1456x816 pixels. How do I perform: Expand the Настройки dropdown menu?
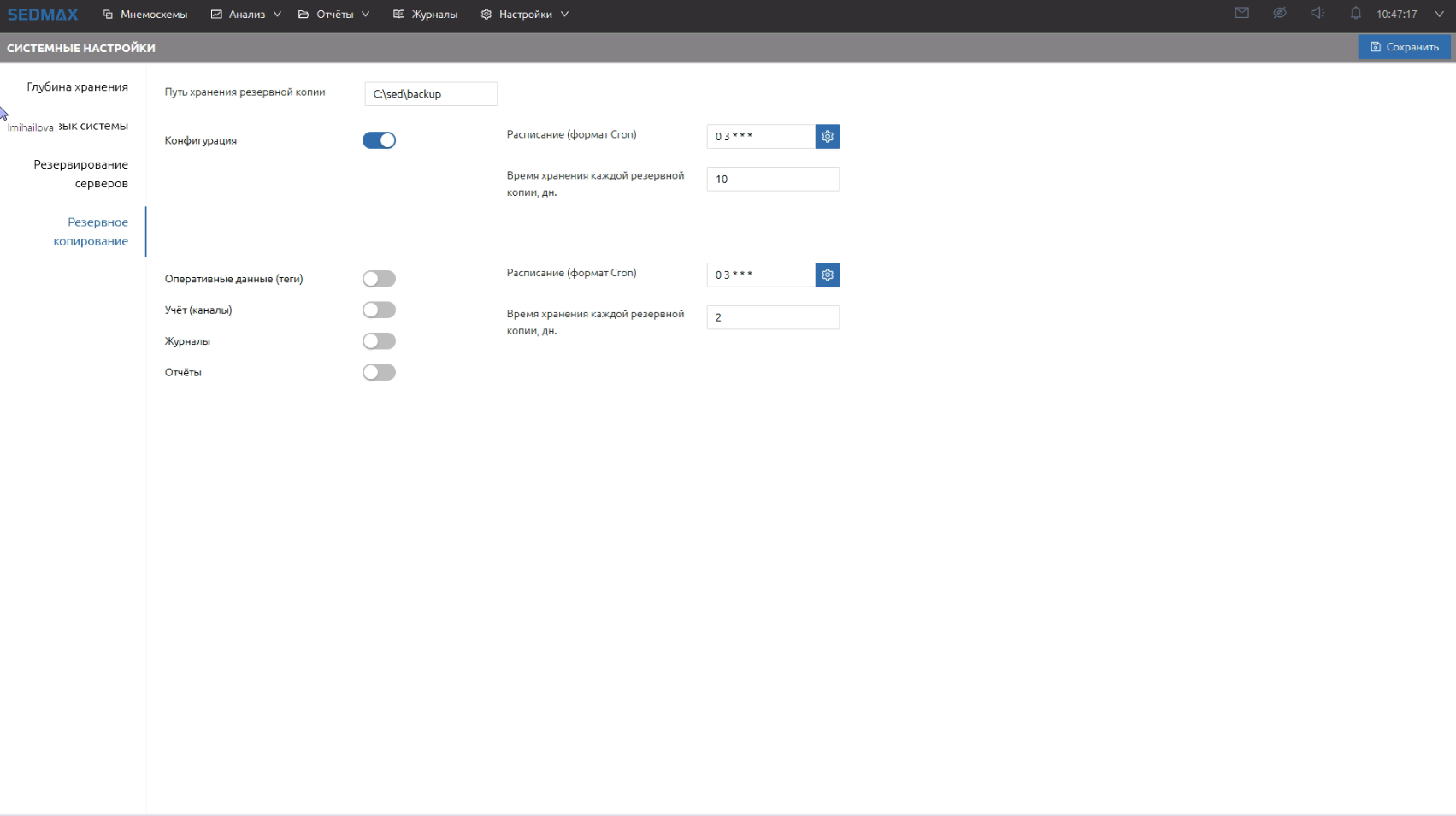click(525, 15)
